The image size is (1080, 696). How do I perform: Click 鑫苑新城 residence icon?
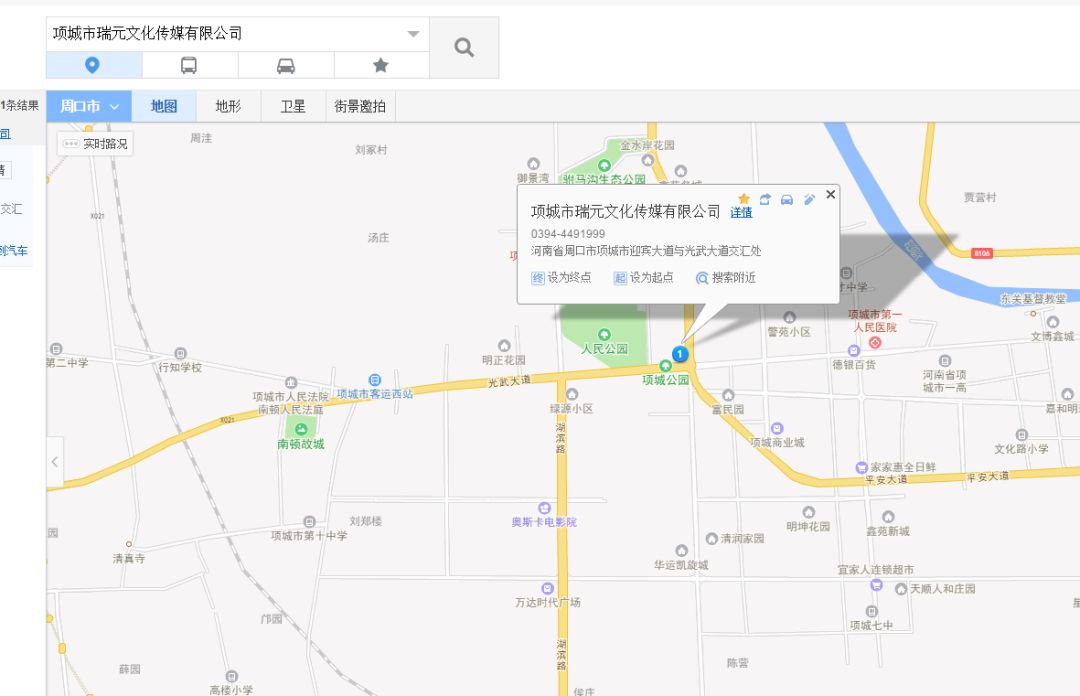pos(889,517)
